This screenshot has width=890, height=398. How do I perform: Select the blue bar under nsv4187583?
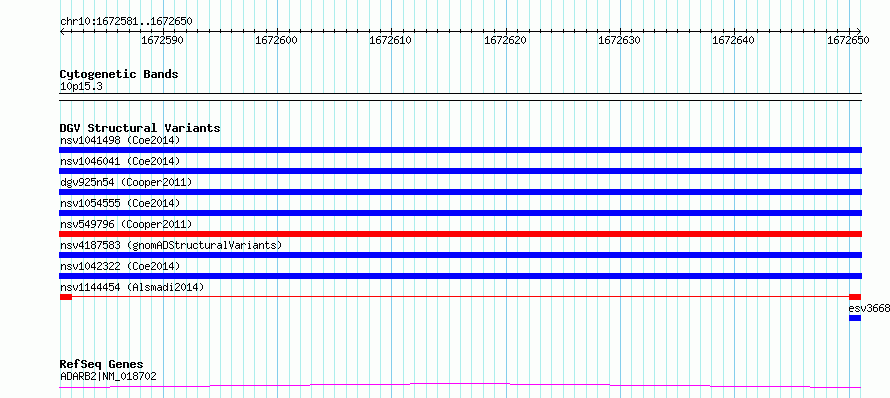[x=461, y=255]
